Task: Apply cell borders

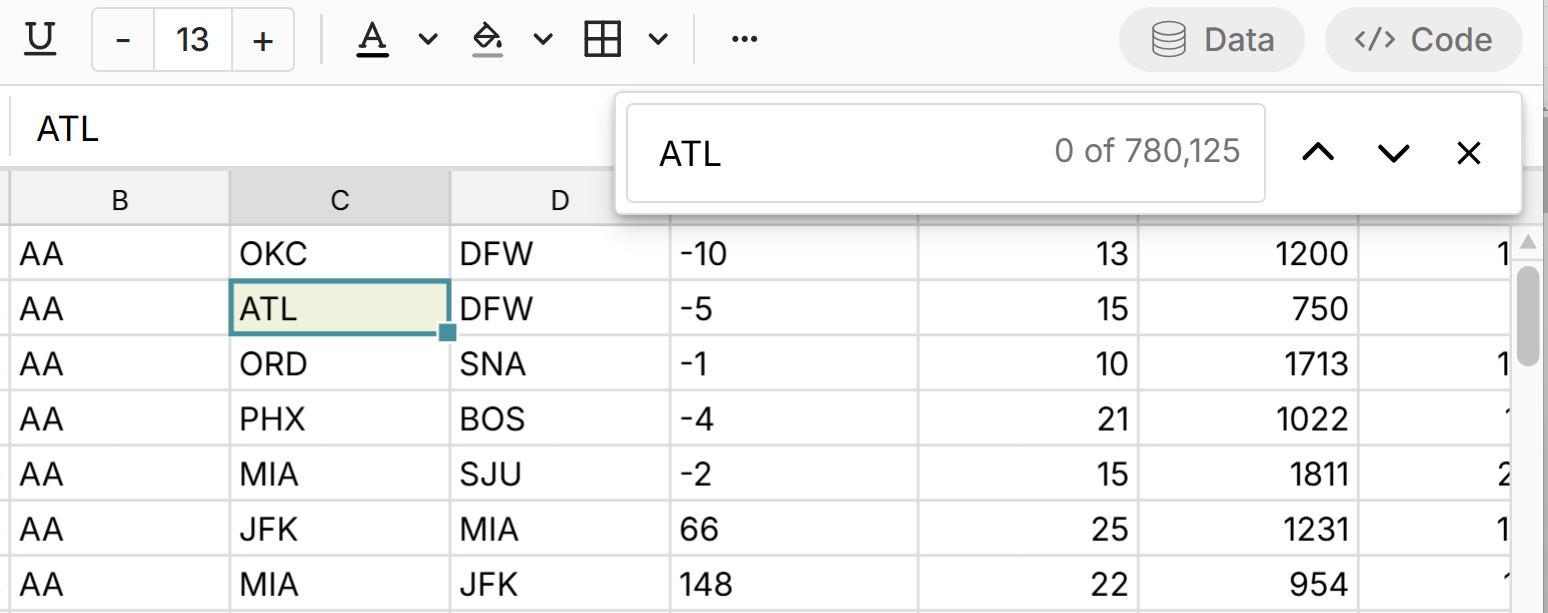Action: [x=603, y=38]
